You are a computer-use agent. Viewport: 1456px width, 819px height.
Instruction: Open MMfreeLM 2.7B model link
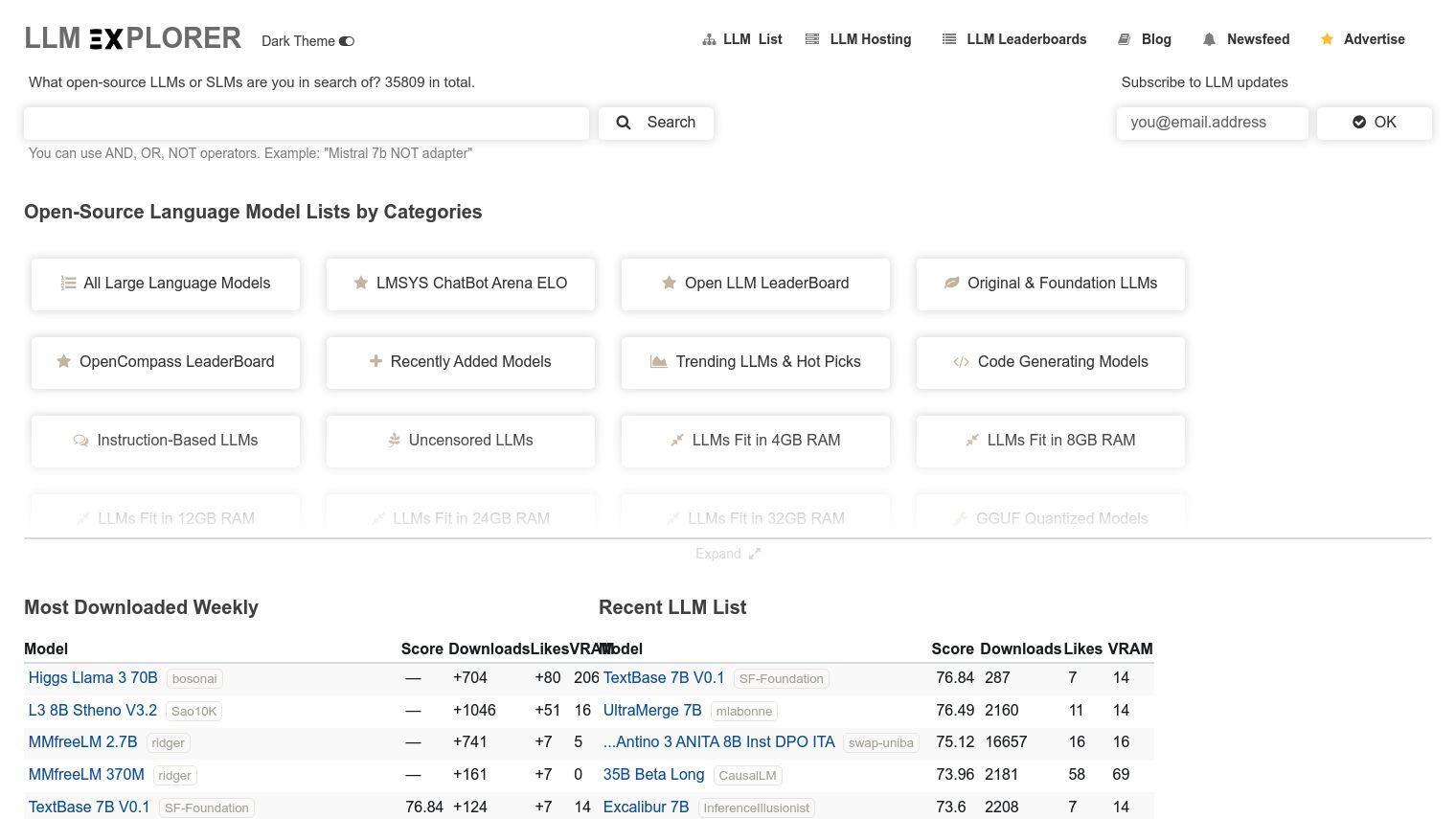coord(83,742)
